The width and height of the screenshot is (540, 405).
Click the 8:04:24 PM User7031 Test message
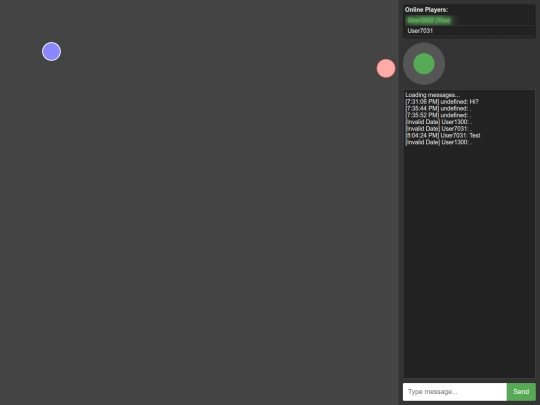point(443,135)
